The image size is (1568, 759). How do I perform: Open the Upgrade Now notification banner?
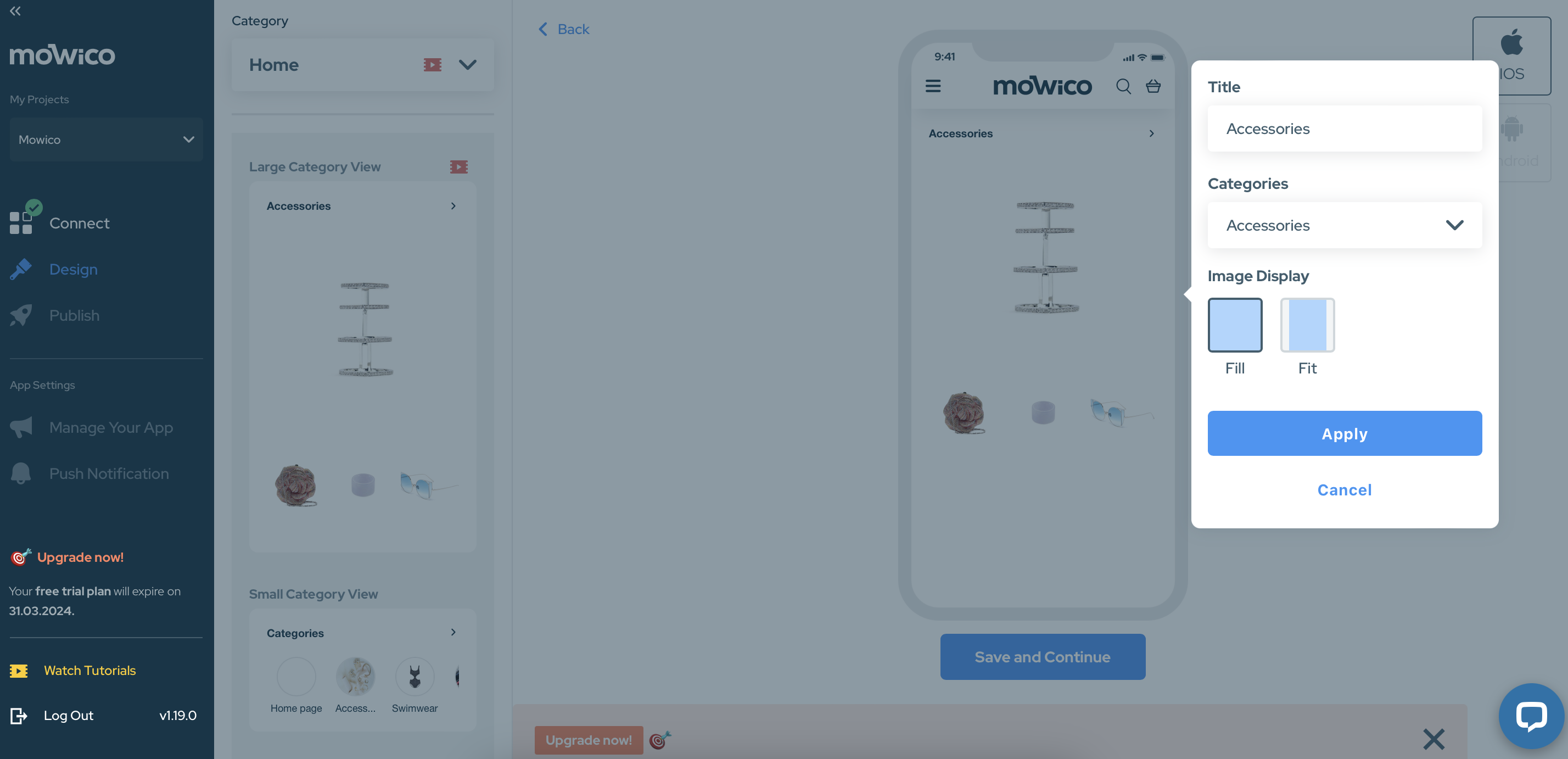(x=589, y=738)
